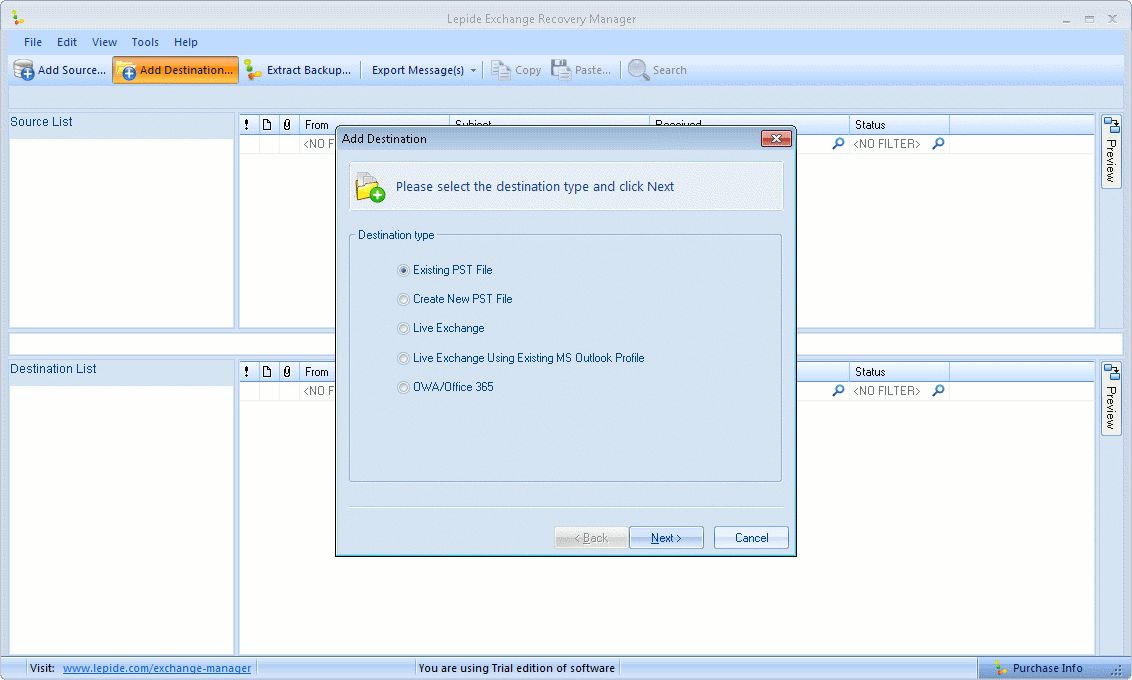The width and height of the screenshot is (1132, 680).
Task: Click the Cancel button in dialog
Action: 752,538
